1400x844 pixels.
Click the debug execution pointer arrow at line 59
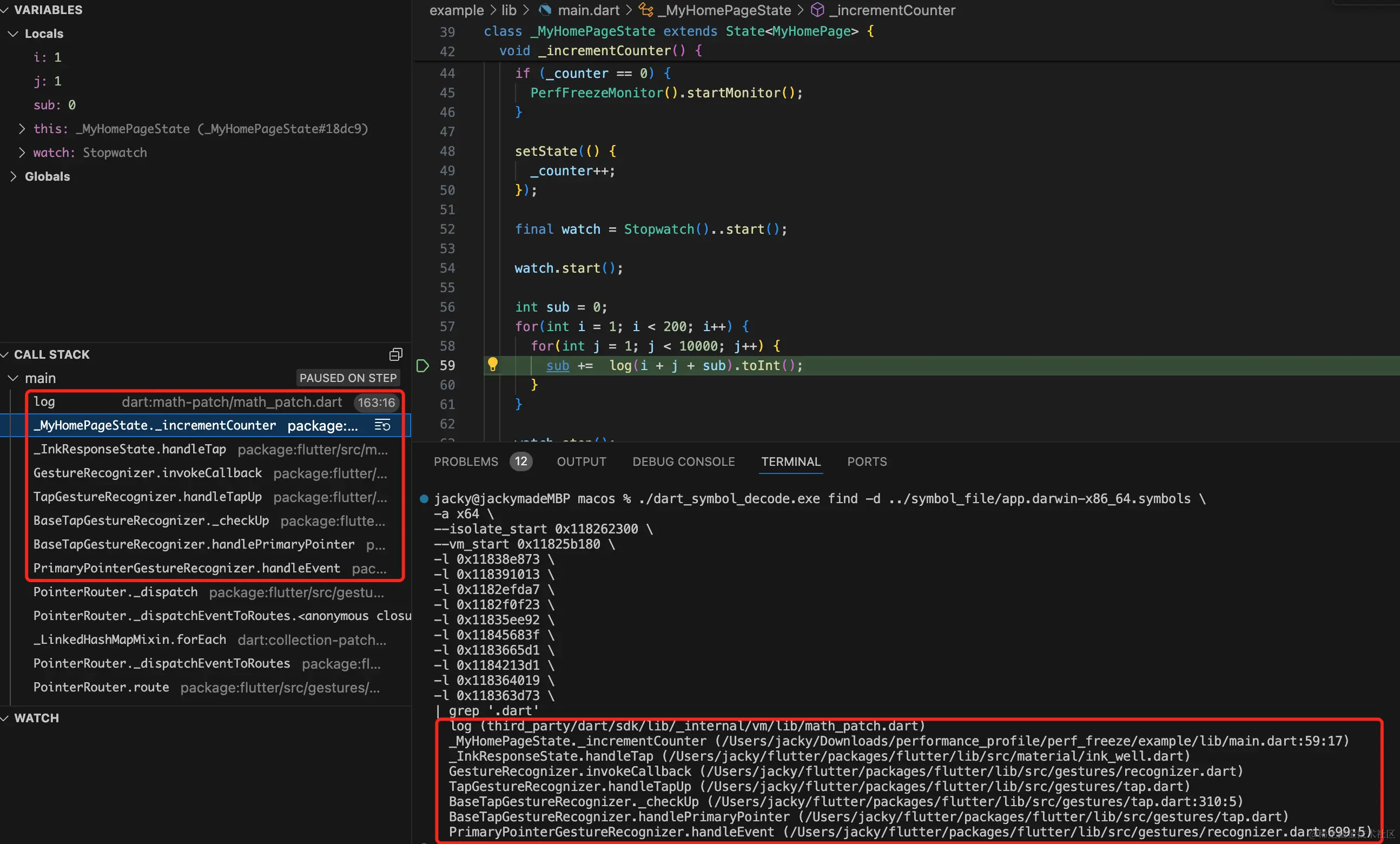(422, 365)
